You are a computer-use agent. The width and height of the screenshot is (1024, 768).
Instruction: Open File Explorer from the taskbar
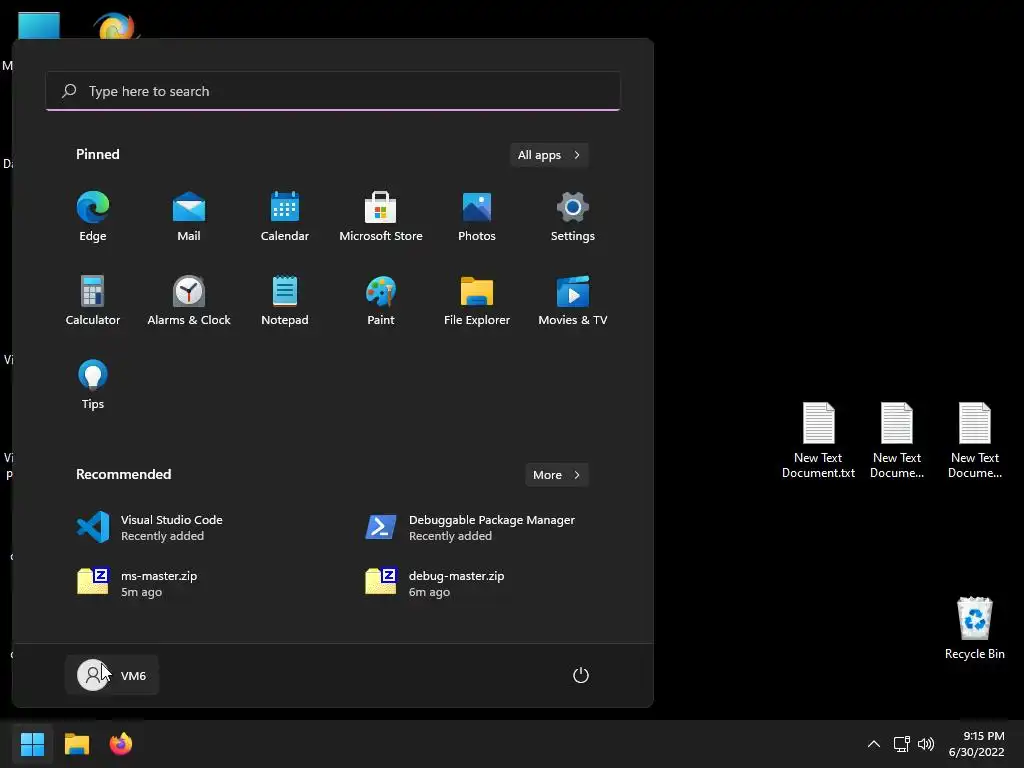tap(76, 744)
